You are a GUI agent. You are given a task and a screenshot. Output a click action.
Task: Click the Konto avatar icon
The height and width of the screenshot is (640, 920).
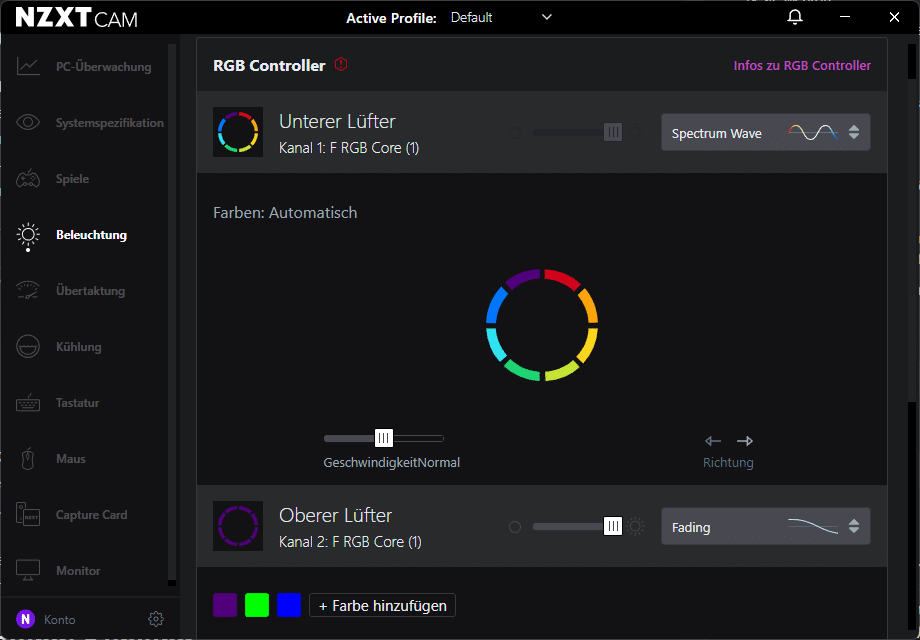click(x=26, y=619)
